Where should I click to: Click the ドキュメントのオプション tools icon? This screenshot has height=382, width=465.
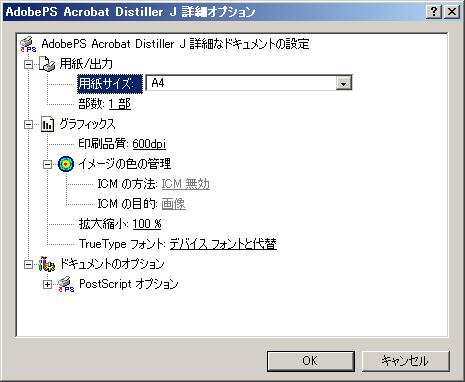tap(47, 265)
